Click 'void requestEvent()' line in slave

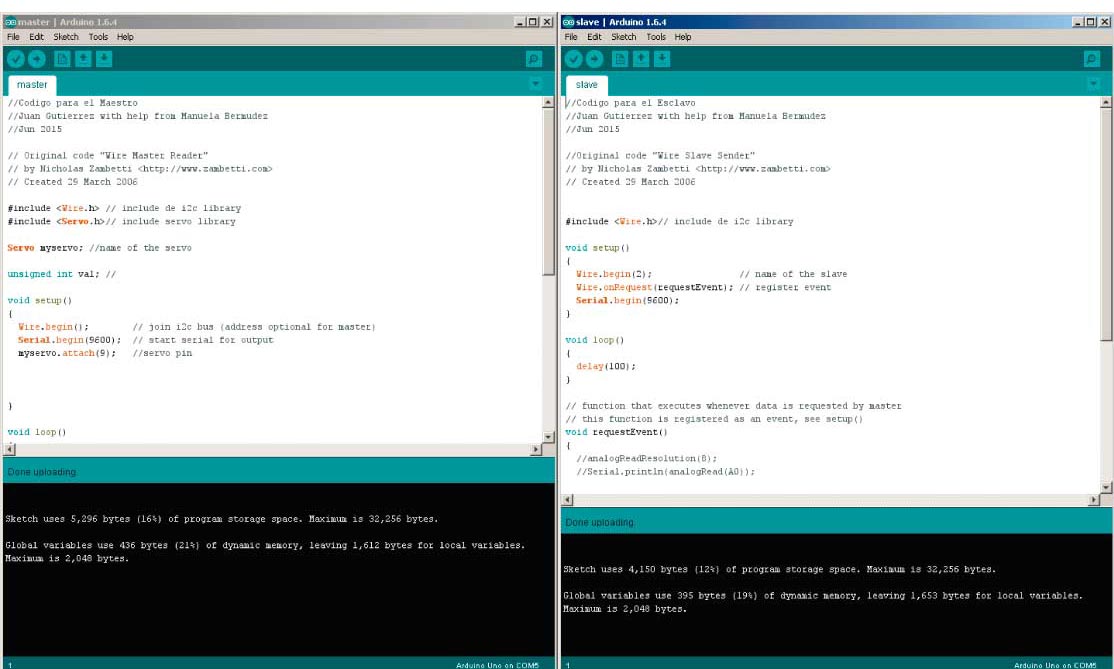click(617, 432)
